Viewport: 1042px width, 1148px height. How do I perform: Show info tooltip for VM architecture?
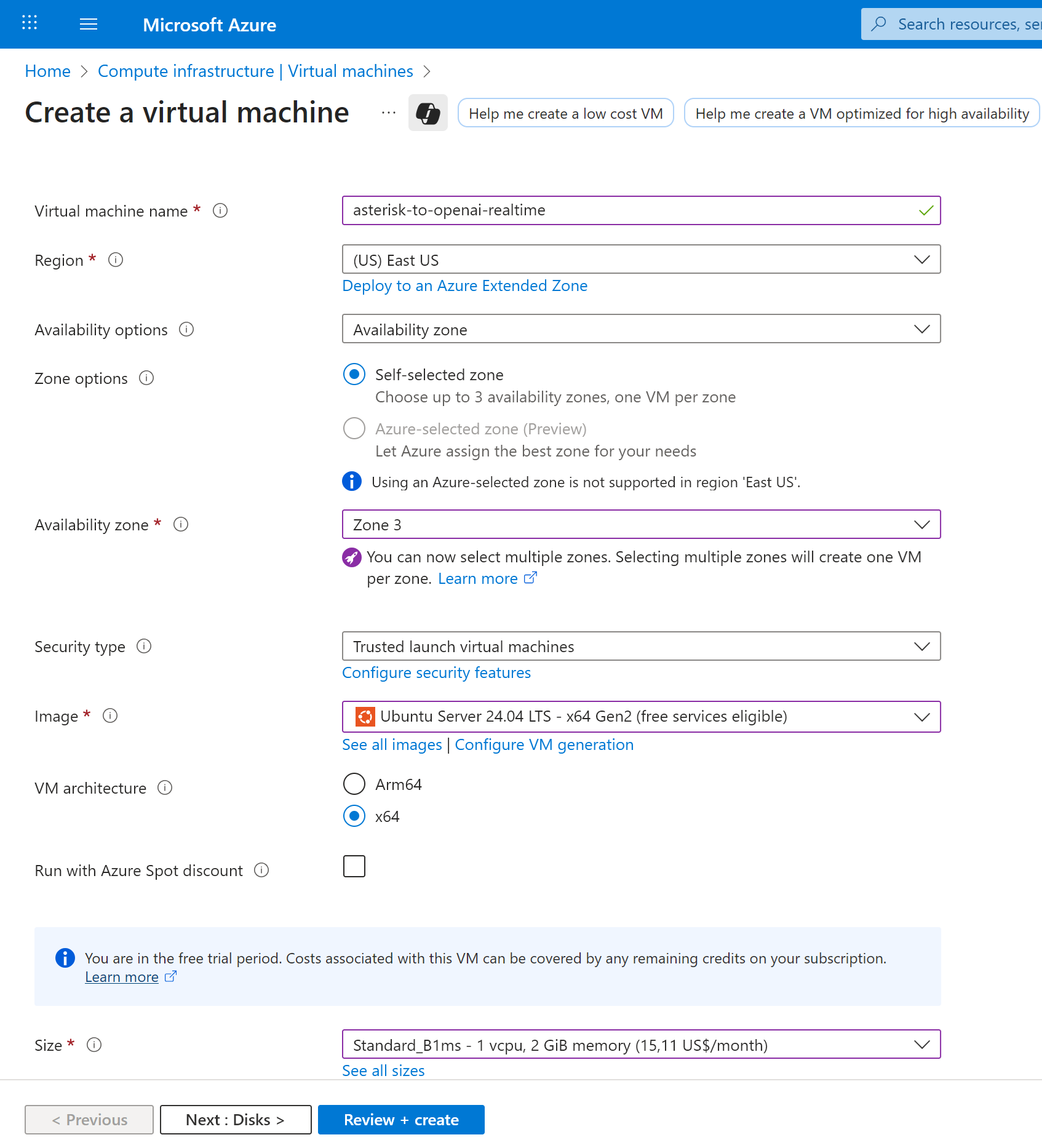point(165,788)
